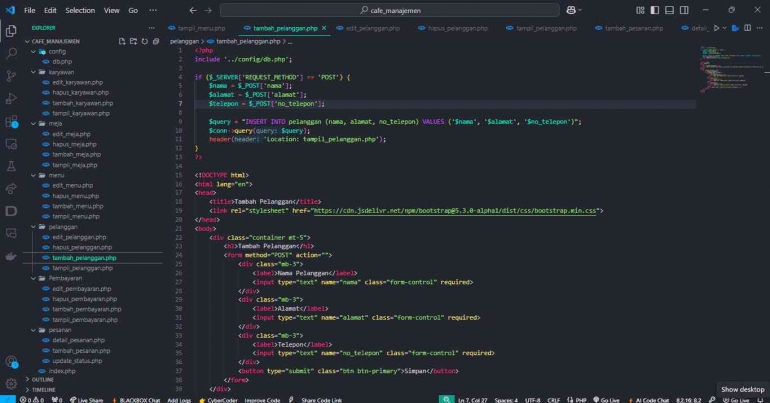Screen dimensions: 770x403
Task: Click the green search icon in status bar
Action: [446, 400]
